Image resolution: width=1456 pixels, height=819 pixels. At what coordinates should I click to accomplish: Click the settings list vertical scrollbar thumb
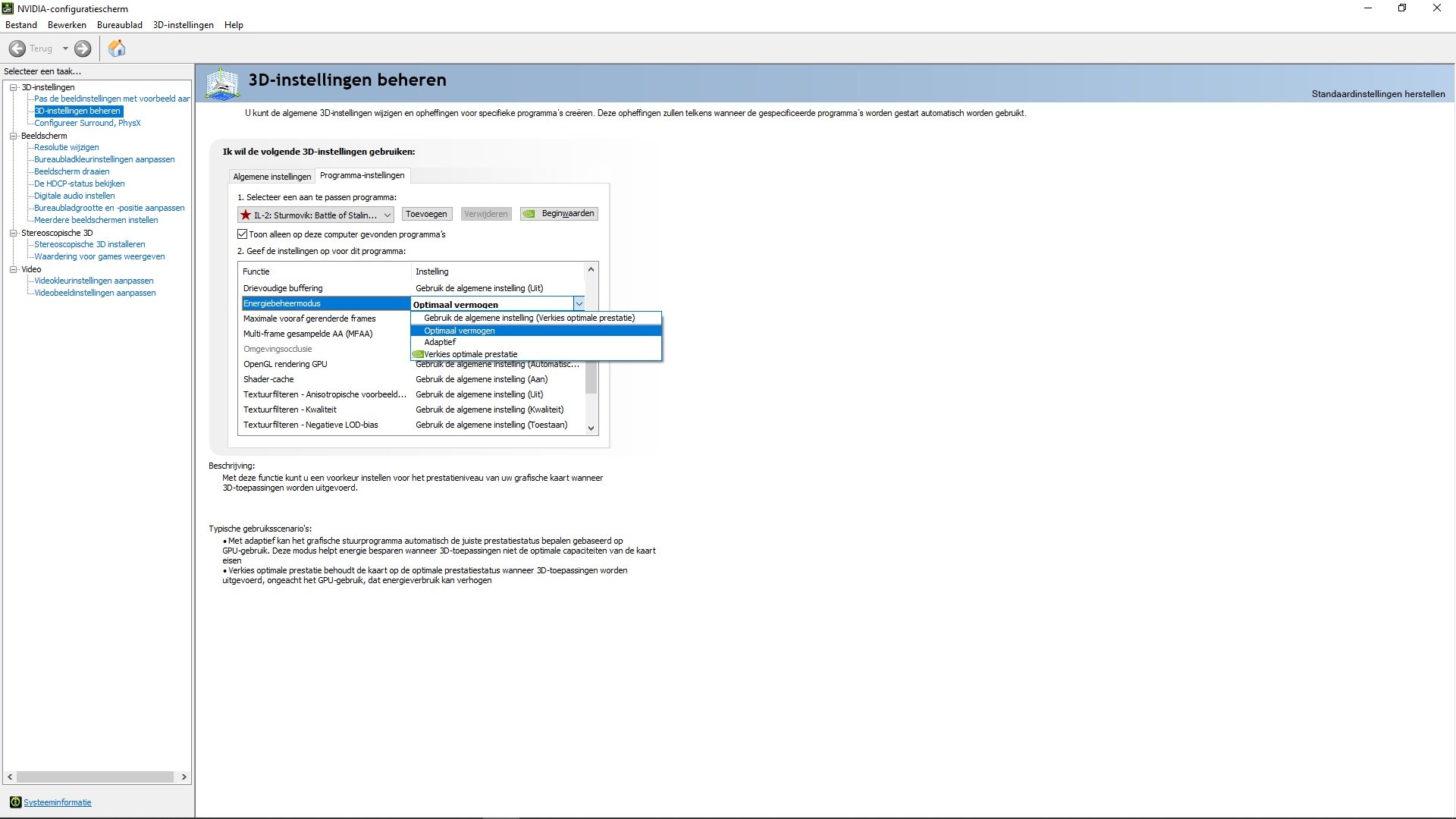tap(591, 377)
